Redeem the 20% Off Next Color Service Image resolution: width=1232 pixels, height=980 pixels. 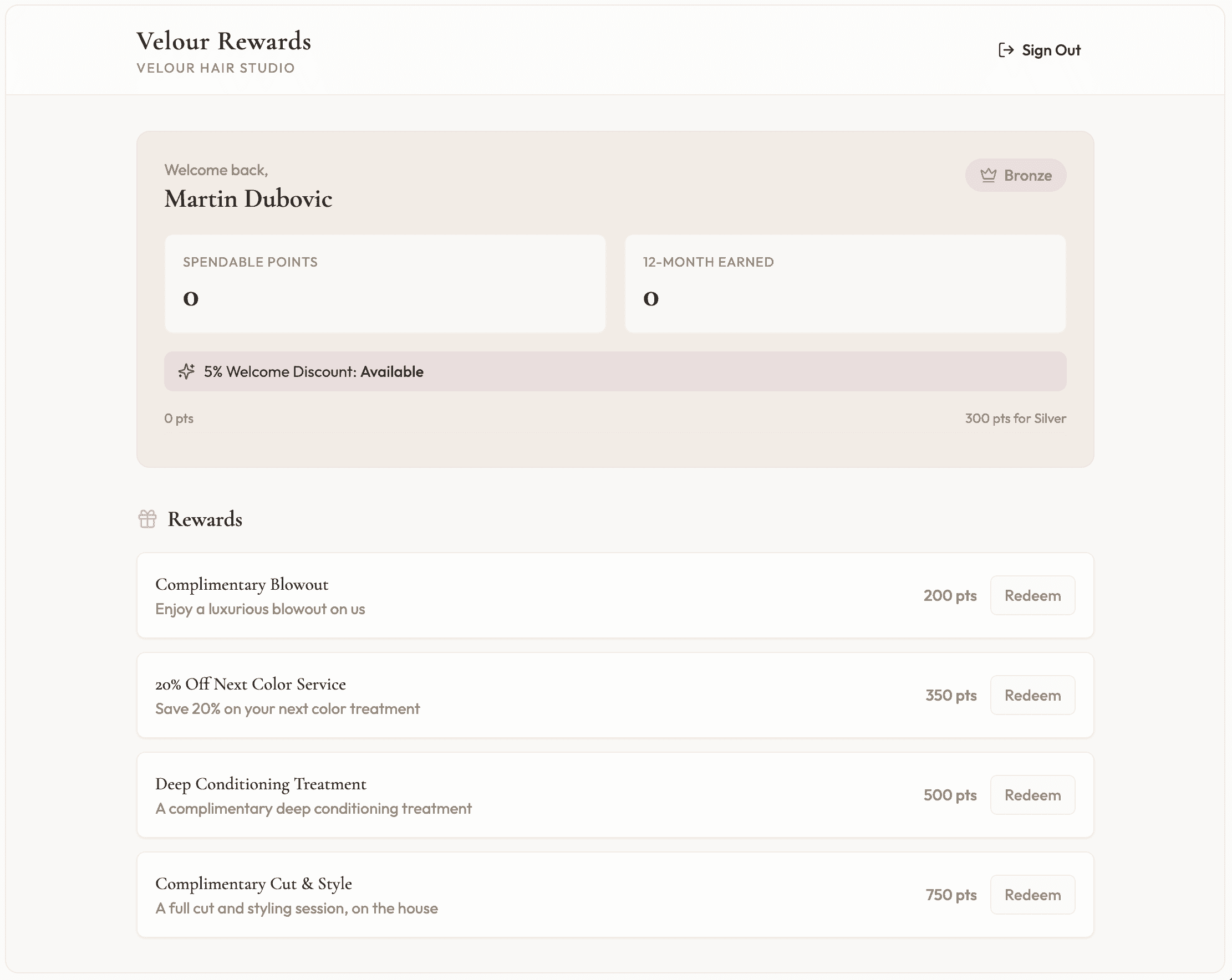pos(1032,695)
